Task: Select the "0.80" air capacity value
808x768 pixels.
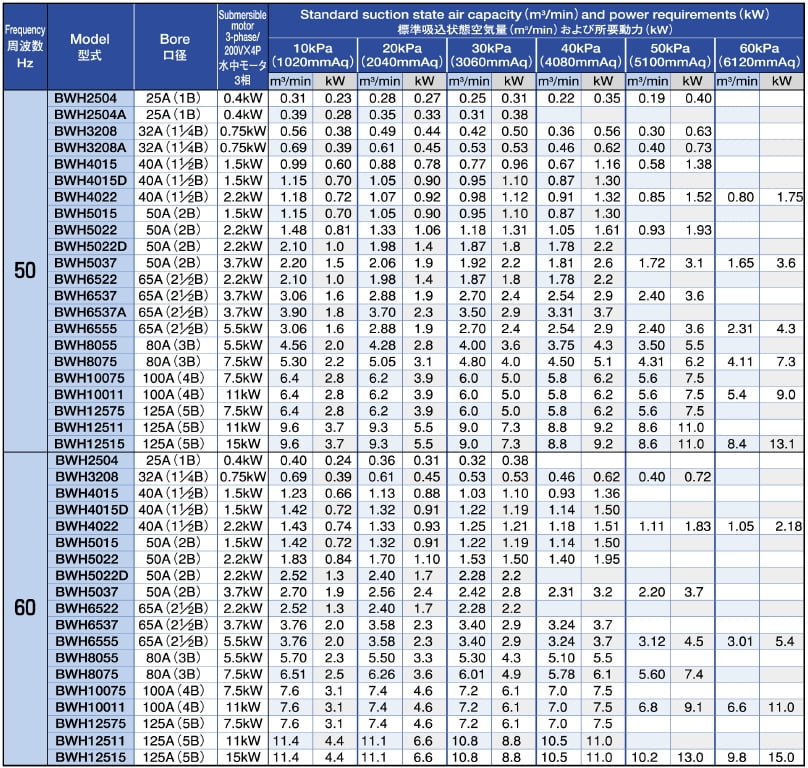Action: pos(740,197)
